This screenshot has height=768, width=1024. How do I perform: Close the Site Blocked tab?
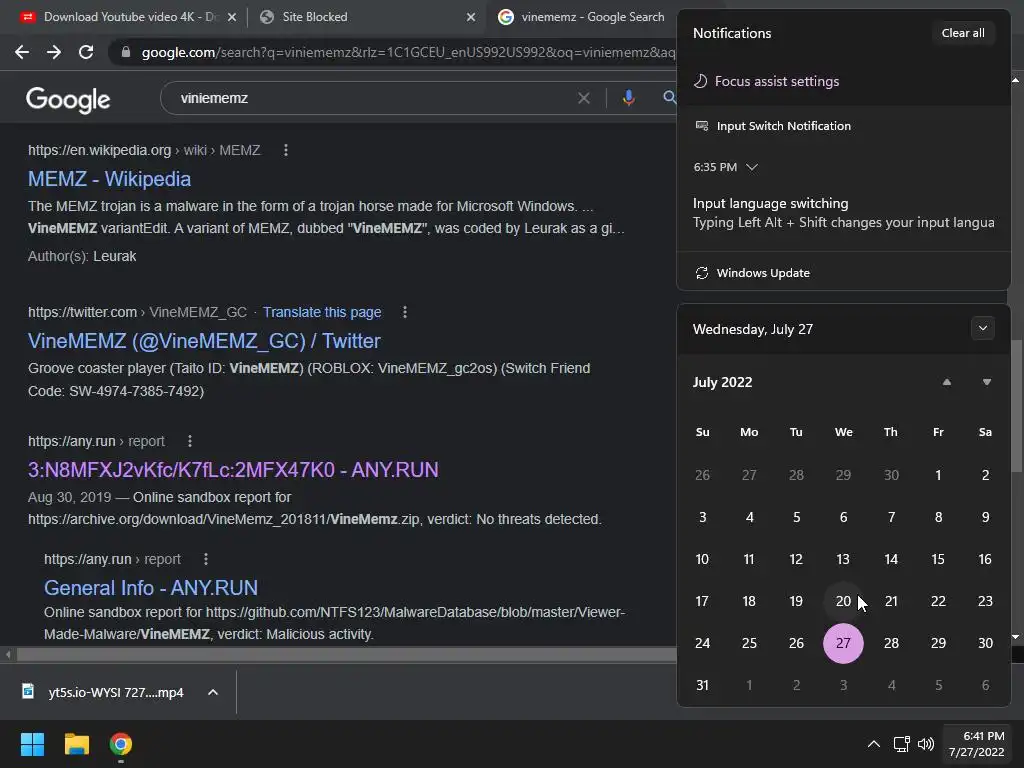[471, 17]
